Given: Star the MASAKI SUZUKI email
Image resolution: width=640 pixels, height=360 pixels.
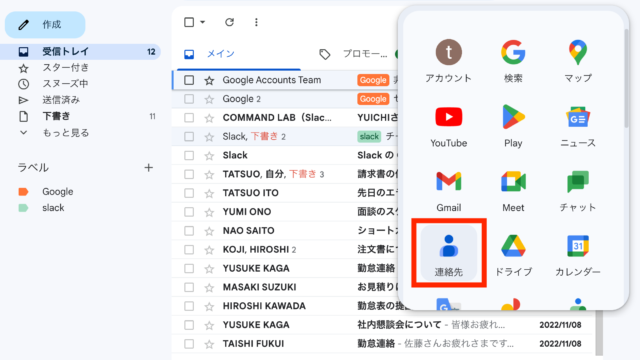Looking at the screenshot, I should coord(209,288).
